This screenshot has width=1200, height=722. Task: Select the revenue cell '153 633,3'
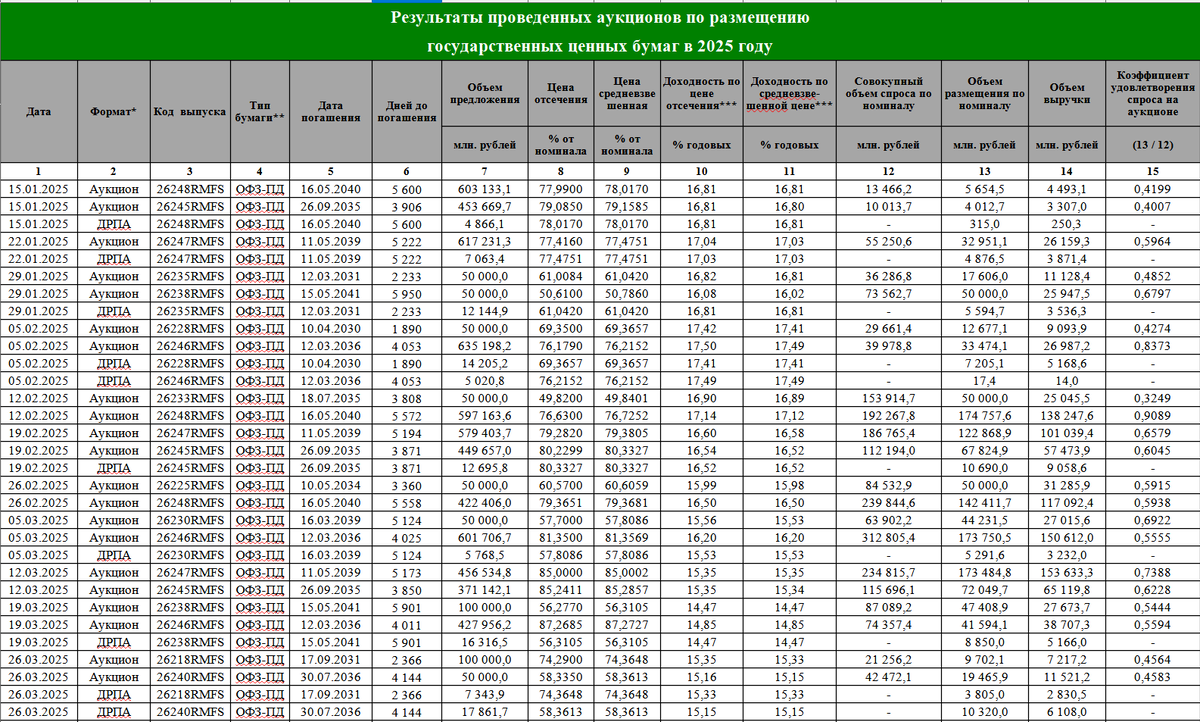pos(1067,572)
